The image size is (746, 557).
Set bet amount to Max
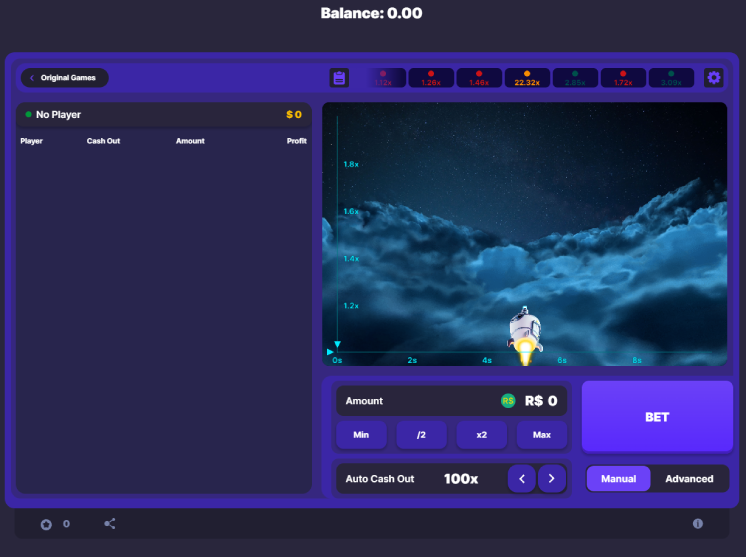tap(541, 435)
